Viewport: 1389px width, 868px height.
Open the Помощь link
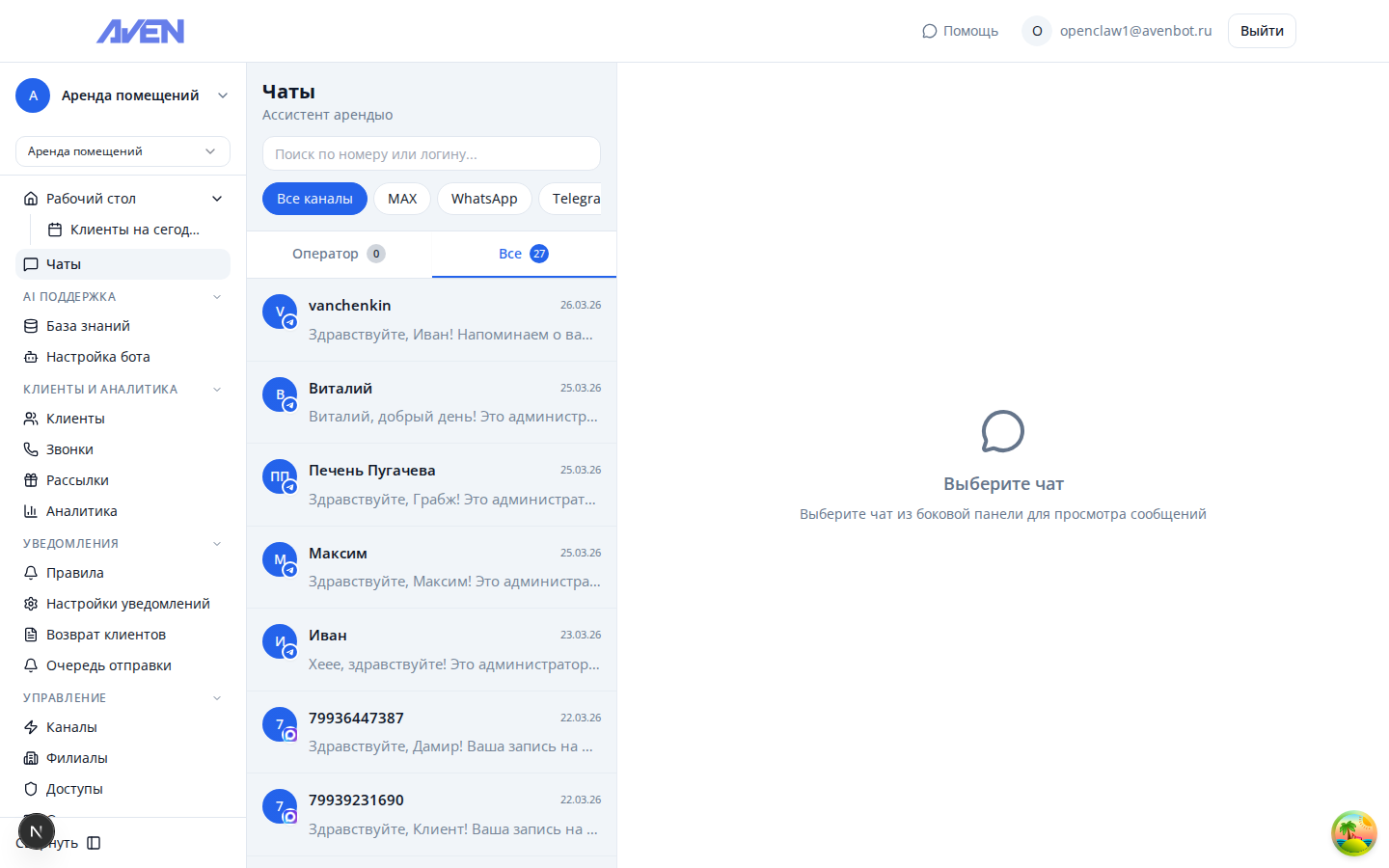[x=960, y=31]
